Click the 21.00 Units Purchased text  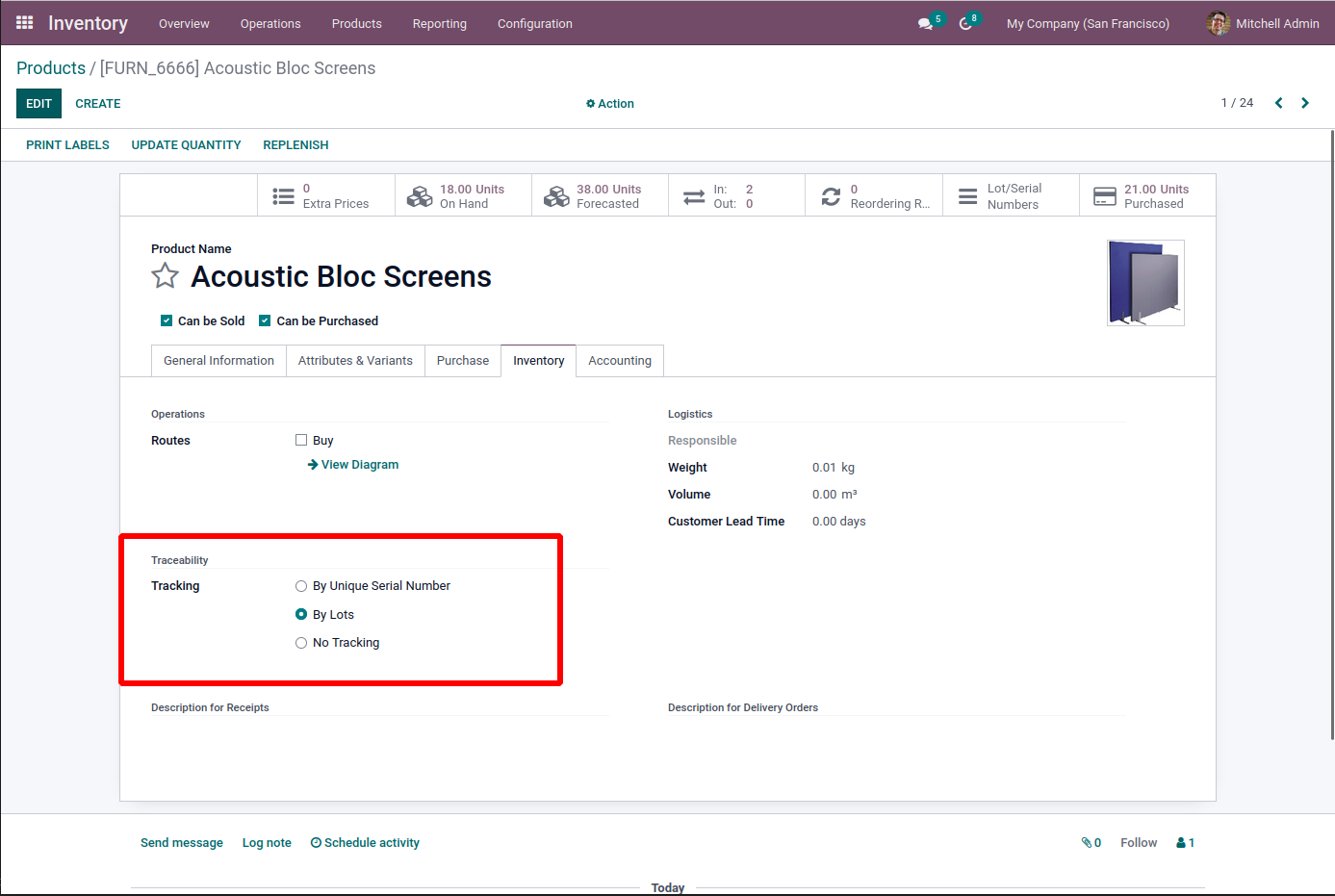tap(1156, 196)
